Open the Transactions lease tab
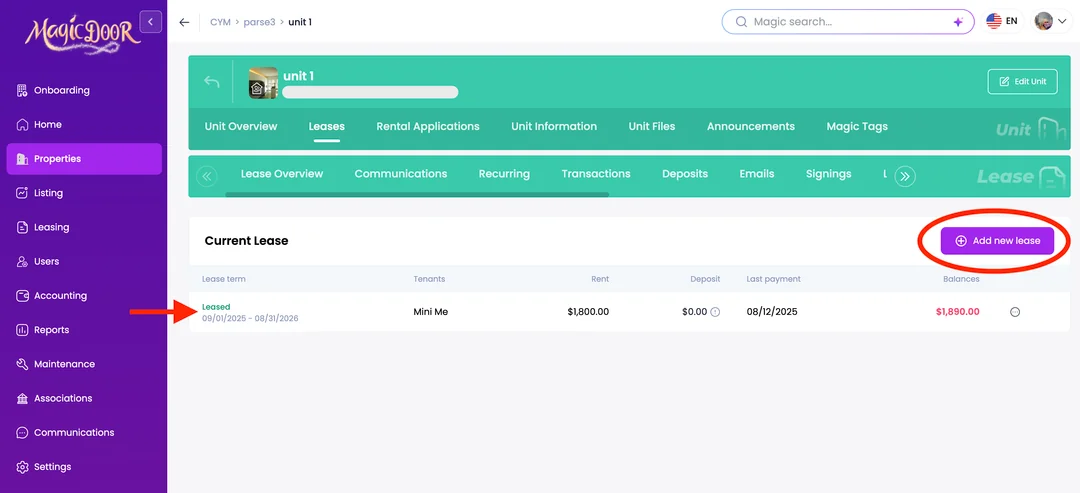The height and width of the screenshot is (493, 1080). [x=596, y=174]
